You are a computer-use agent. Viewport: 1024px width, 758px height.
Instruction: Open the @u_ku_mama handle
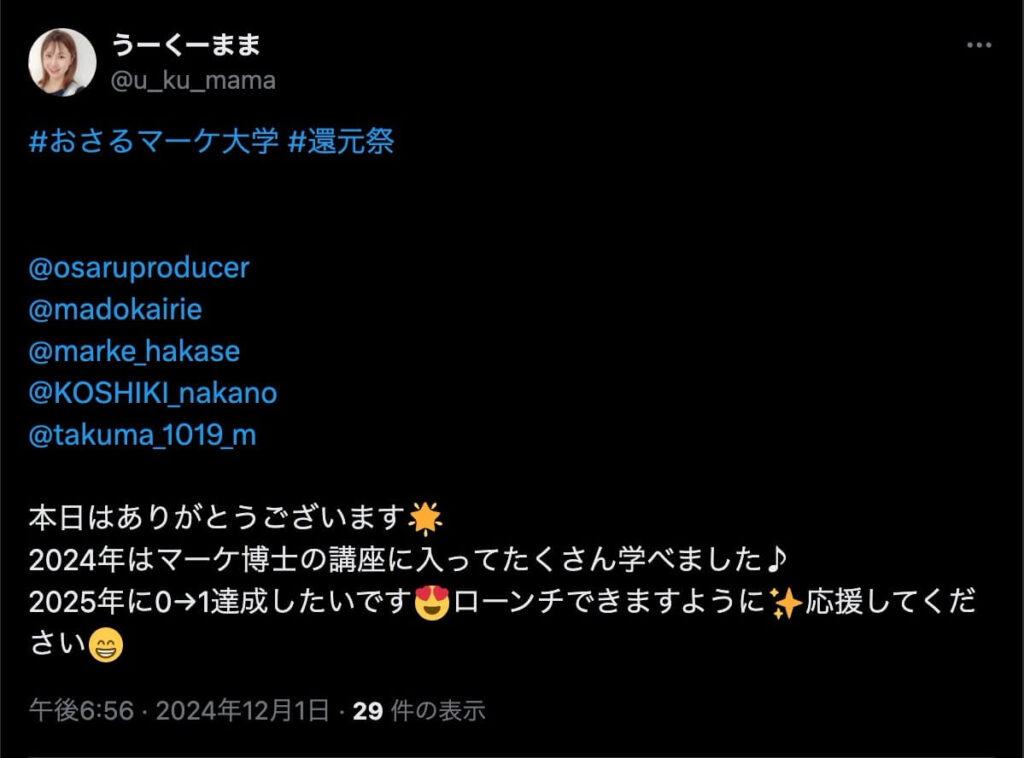[193, 81]
